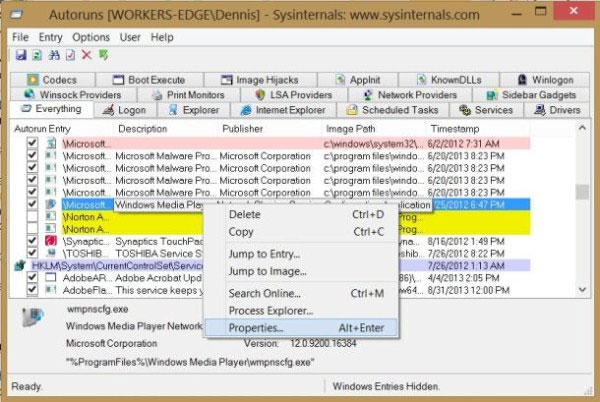Click the wmpnscfg.exe icon in details pane
Screen dimensions: 600x402
pyautogui.click(x=33, y=317)
